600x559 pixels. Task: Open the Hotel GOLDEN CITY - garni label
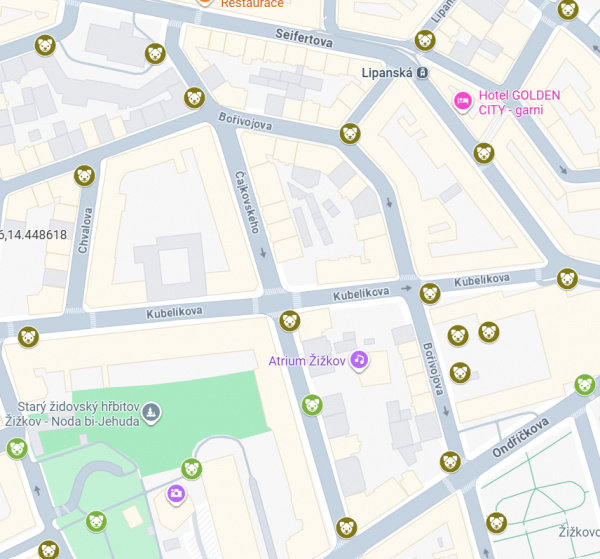519,103
